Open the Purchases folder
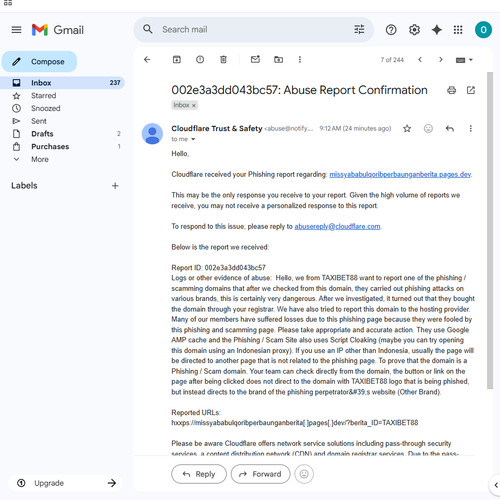This screenshot has height=500, width=500. (x=62, y=147)
